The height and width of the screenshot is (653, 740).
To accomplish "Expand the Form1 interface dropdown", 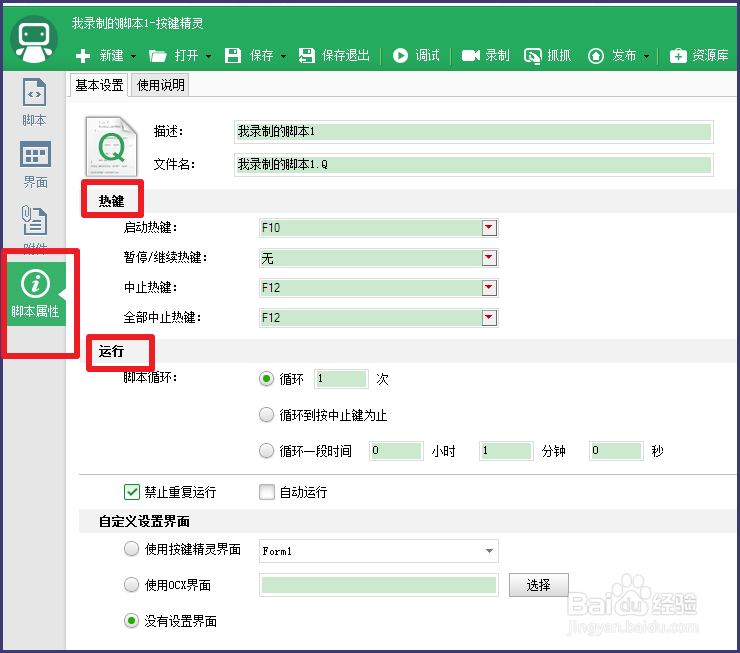I will coord(489,551).
